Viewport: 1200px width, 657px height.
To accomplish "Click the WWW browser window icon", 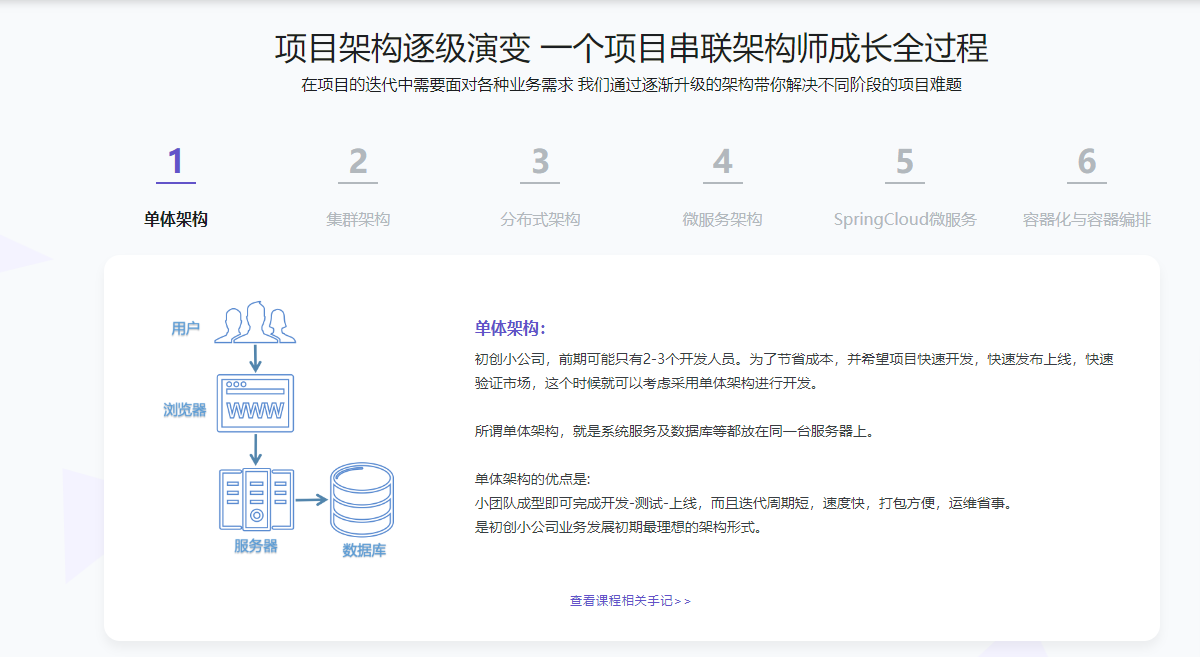I will [255, 402].
